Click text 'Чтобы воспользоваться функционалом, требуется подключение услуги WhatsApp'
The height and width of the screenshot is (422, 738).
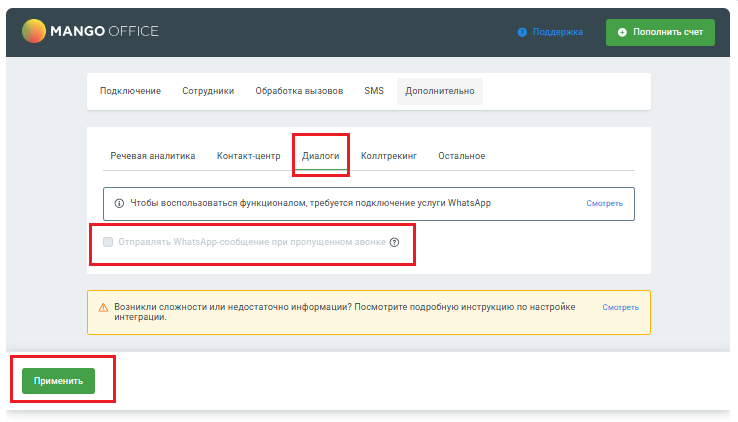click(x=311, y=203)
